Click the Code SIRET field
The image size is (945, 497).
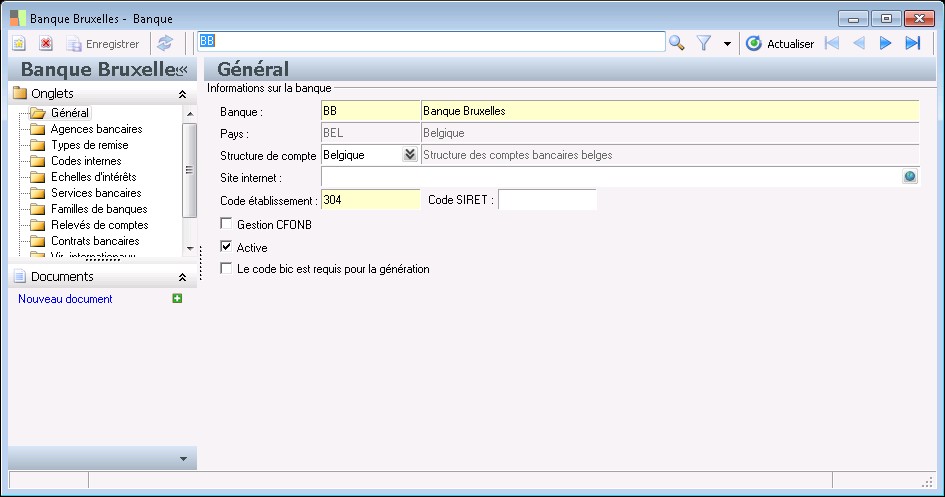(547, 200)
